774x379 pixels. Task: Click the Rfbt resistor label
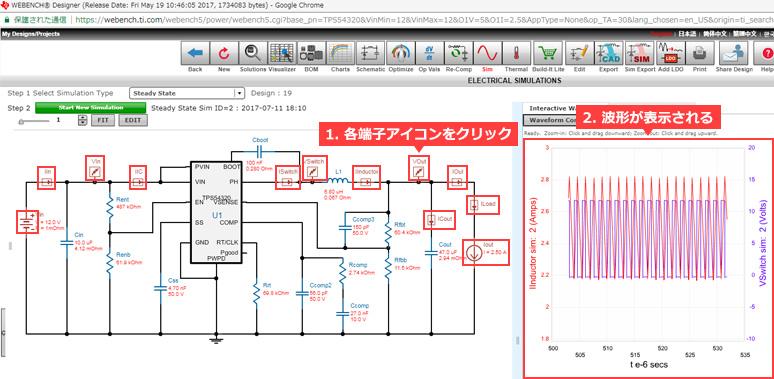pyautogui.click(x=400, y=225)
